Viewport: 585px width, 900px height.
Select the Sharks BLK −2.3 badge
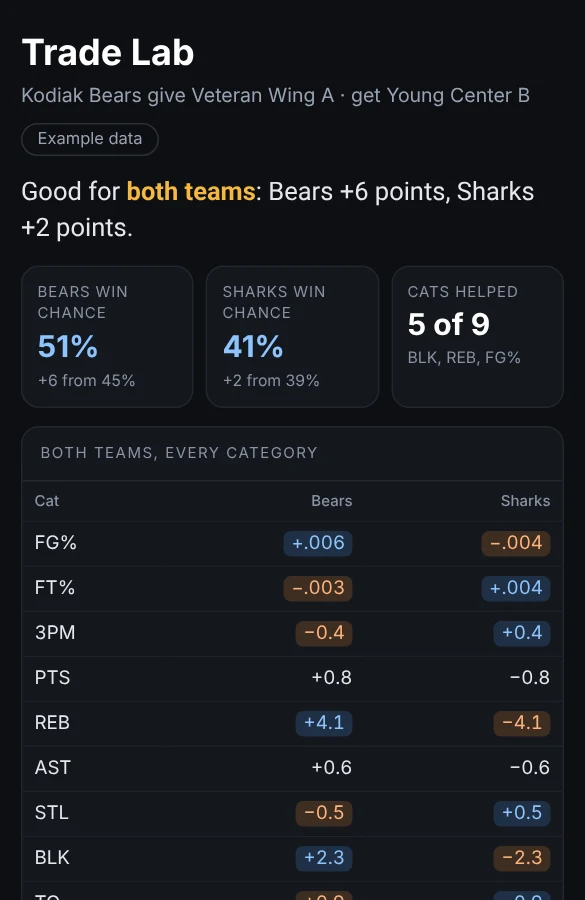522,858
